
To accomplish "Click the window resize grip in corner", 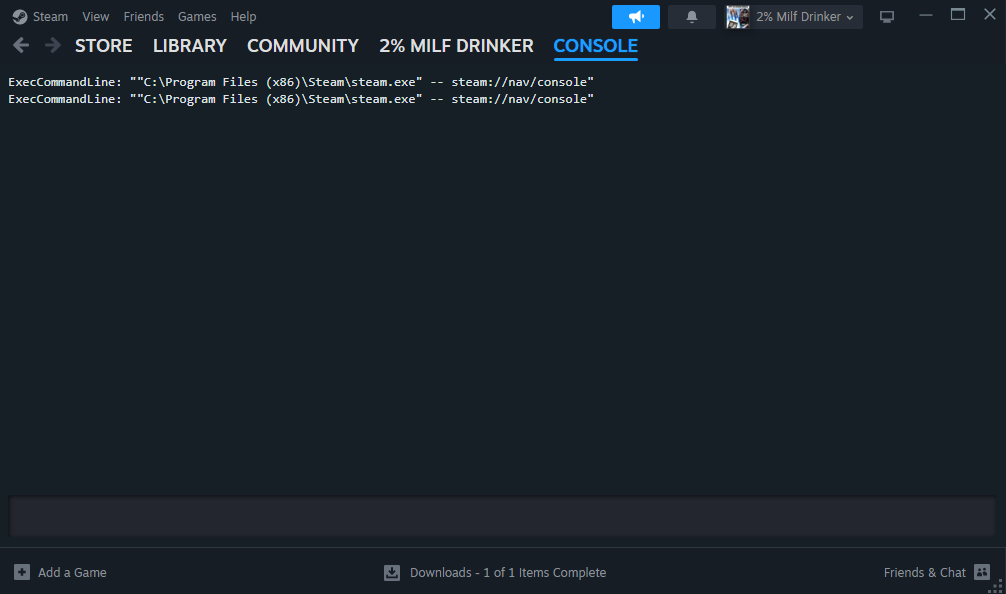I will tap(996, 586).
